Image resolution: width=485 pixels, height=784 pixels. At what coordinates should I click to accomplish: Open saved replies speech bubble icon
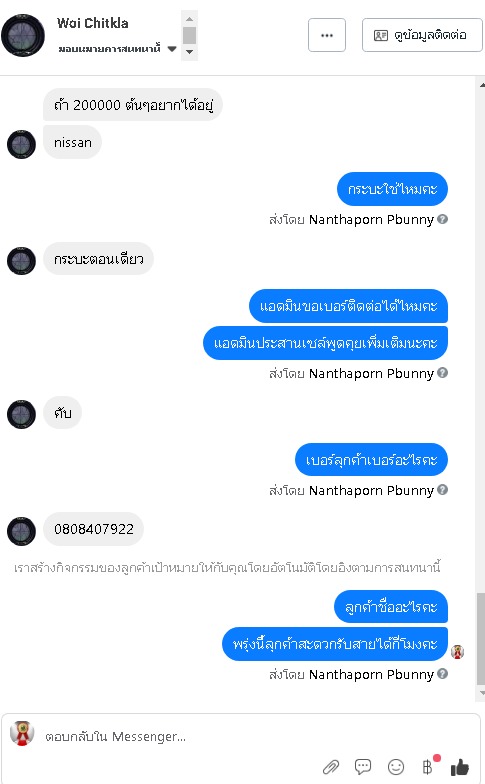363,766
